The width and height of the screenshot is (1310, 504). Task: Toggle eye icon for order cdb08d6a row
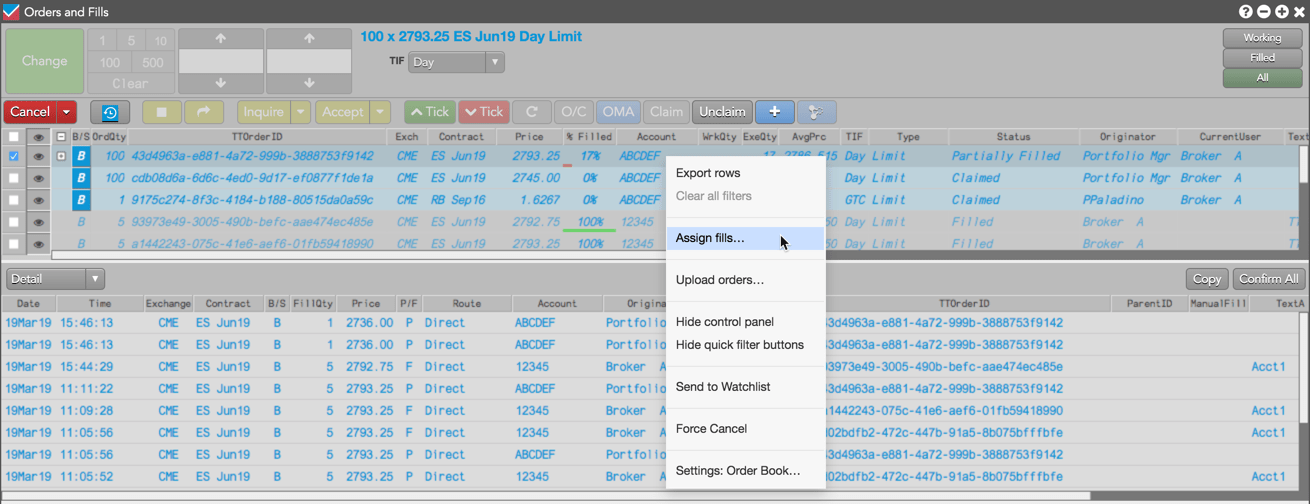[x=39, y=178]
